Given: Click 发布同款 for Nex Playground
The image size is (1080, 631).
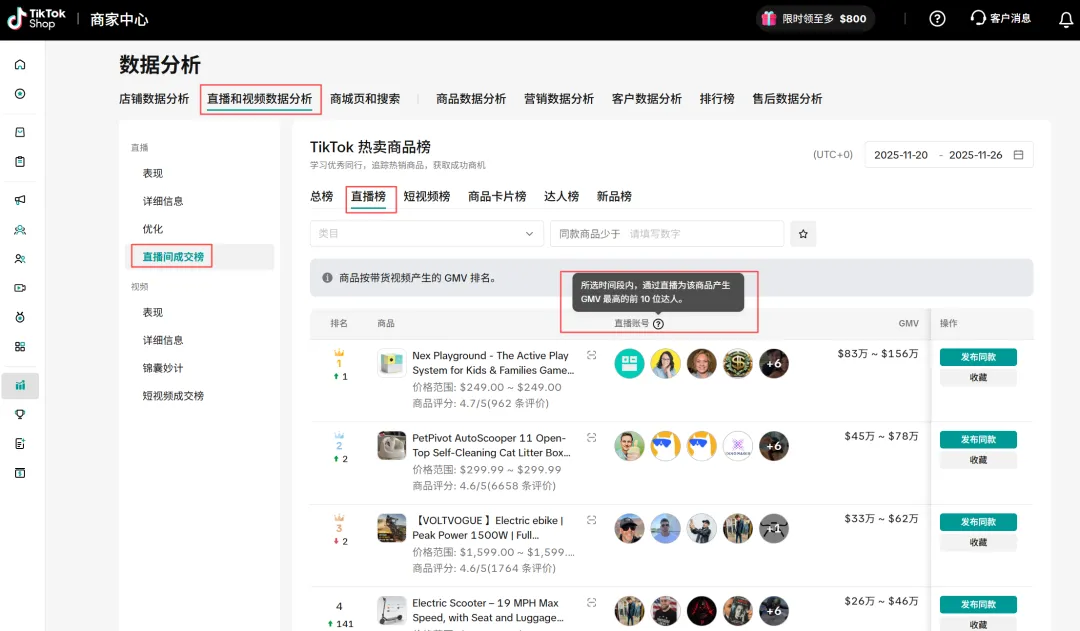Looking at the screenshot, I should (x=977, y=357).
